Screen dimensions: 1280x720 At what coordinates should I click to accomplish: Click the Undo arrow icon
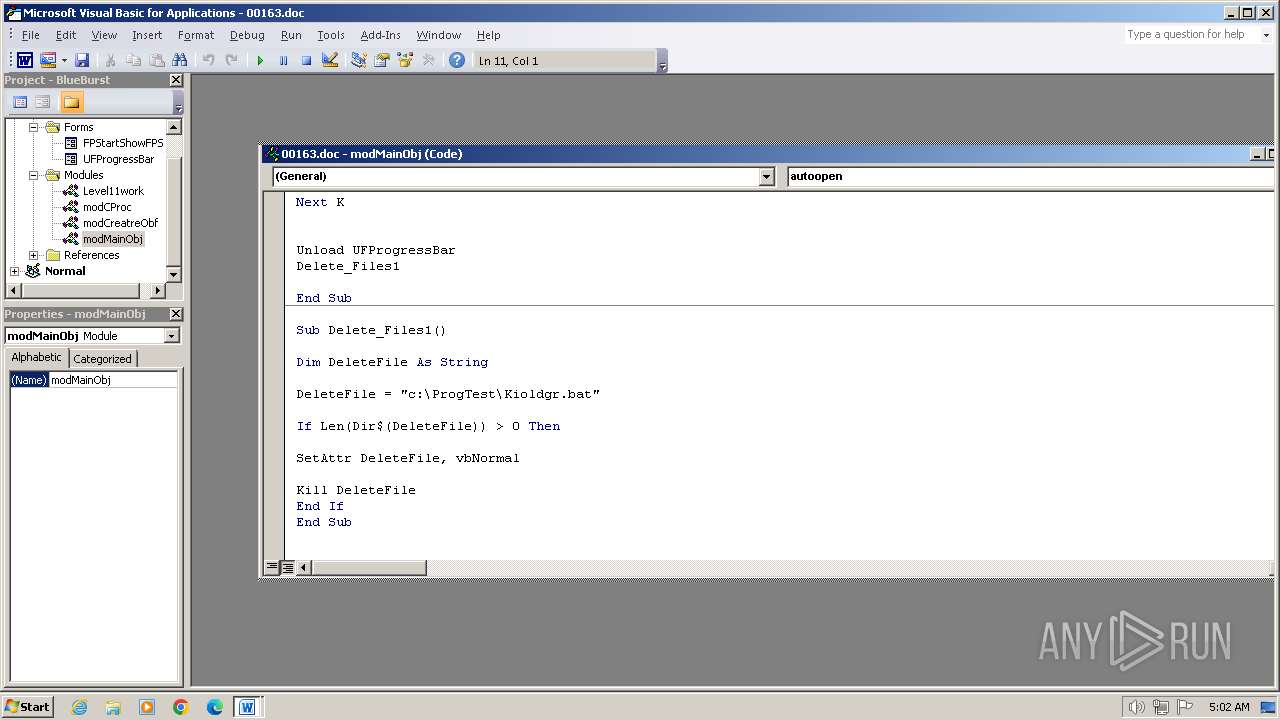pyautogui.click(x=208, y=61)
